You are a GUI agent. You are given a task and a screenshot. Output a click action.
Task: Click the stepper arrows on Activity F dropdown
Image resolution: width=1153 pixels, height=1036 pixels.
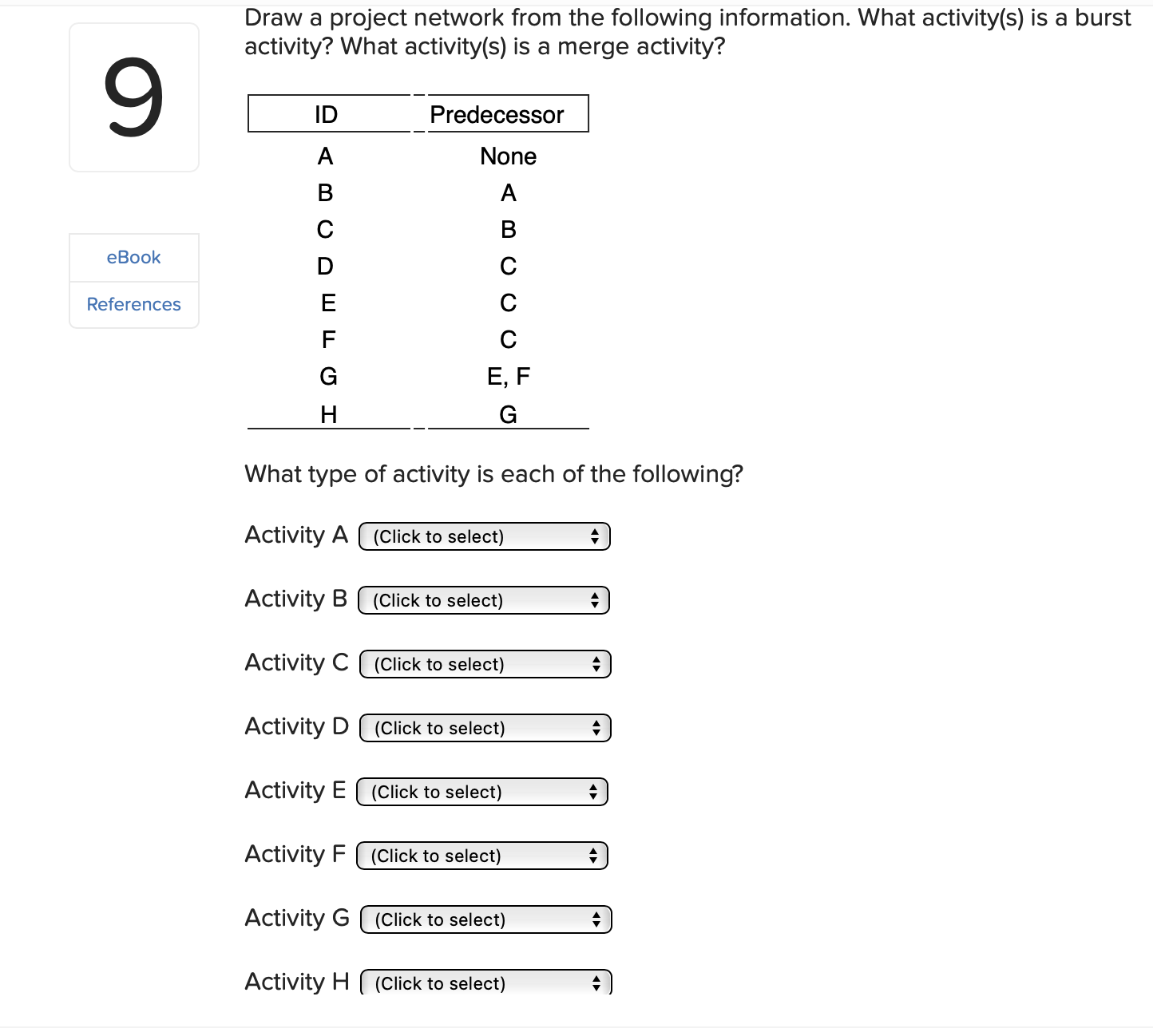[593, 855]
